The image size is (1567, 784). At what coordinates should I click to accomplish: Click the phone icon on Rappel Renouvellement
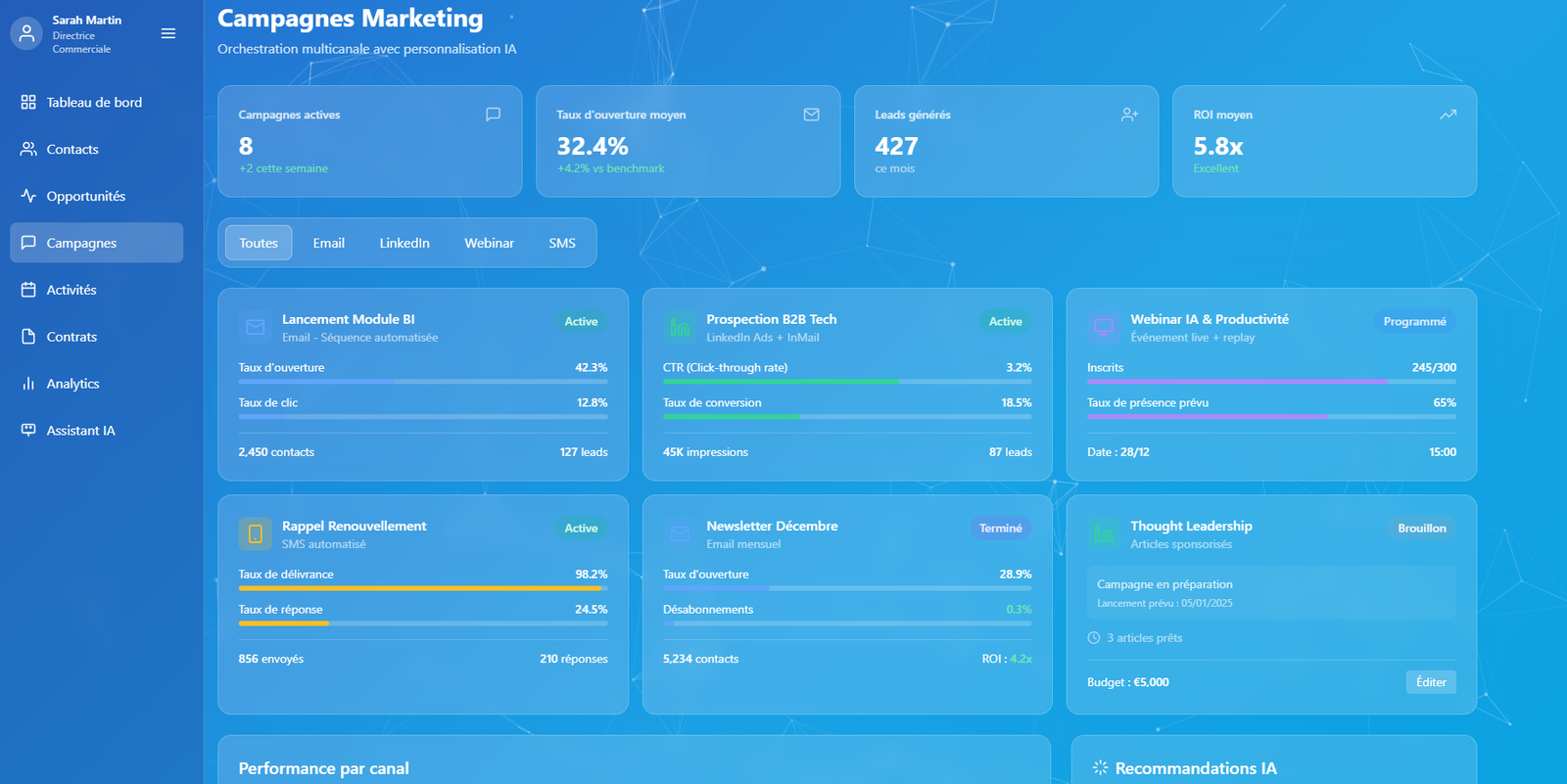click(256, 534)
